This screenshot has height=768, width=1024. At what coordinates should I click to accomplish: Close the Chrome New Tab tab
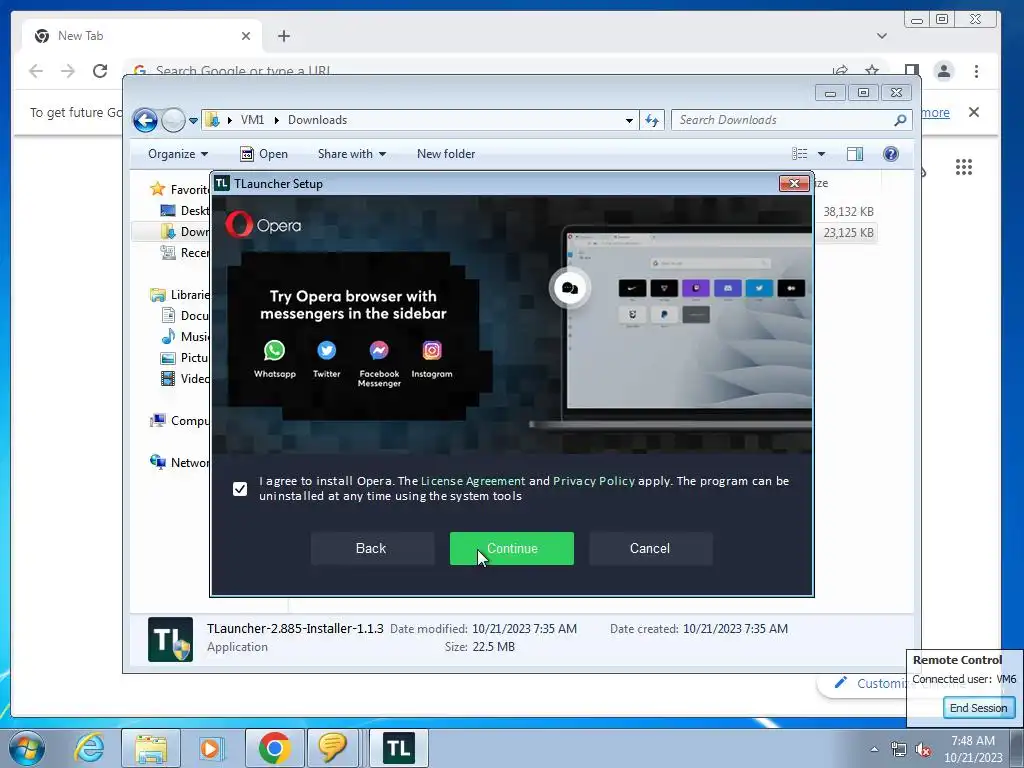pyautogui.click(x=246, y=36)
